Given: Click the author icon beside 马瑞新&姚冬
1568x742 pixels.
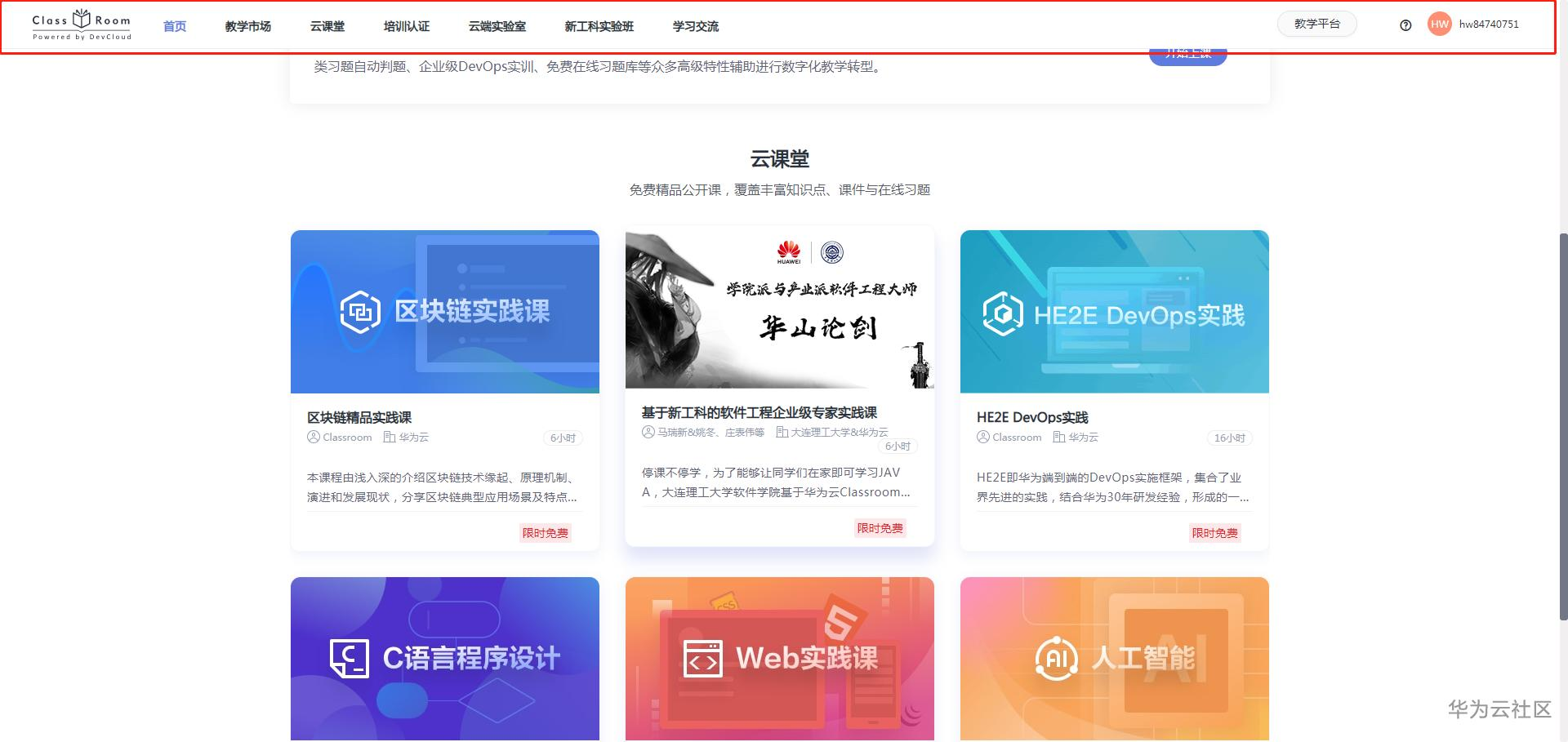Looking at the screenshot, I should pos(648,432).
